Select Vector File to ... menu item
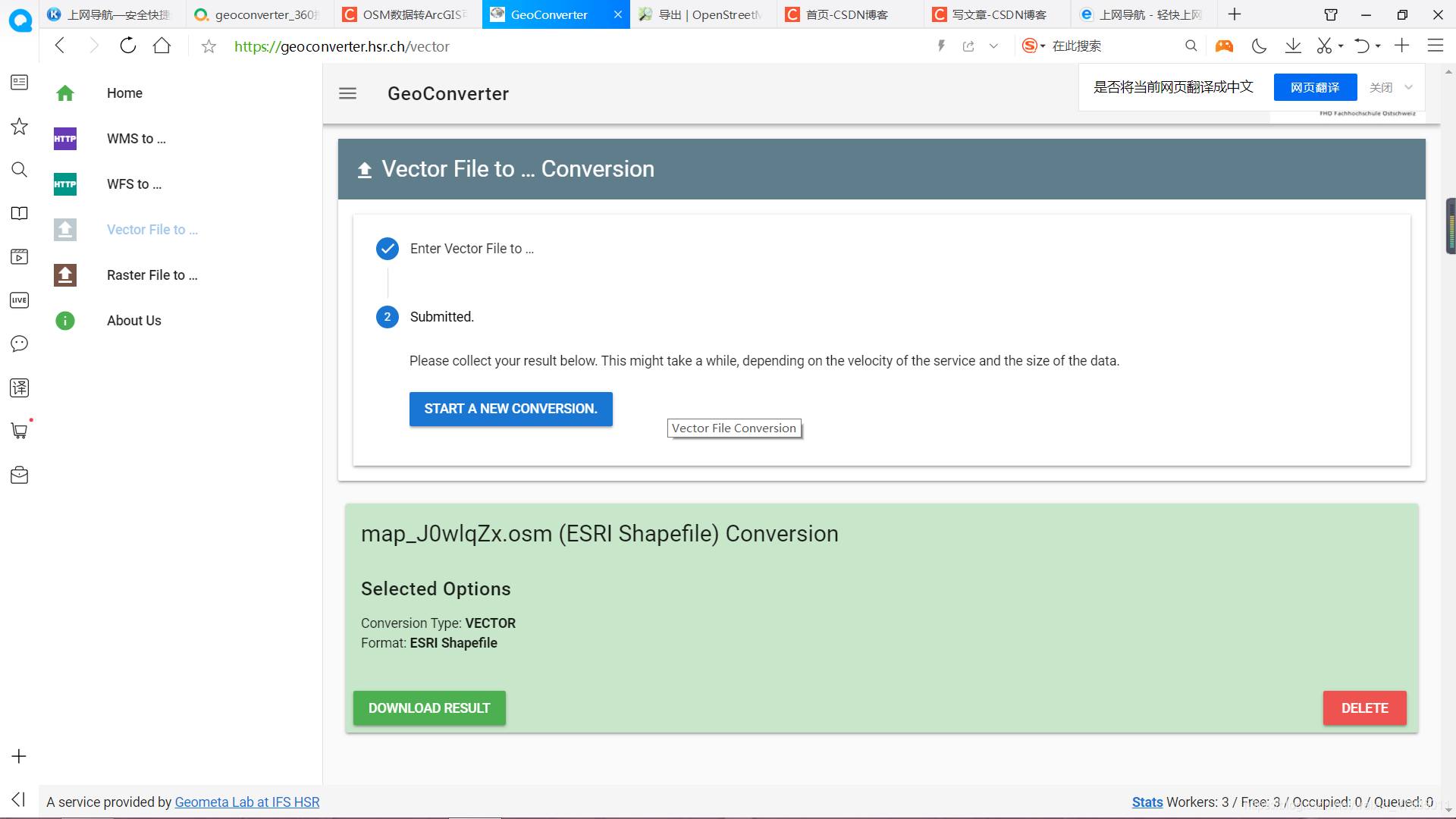This screenshot has height=819, width=1456. (x=152, y=230)
